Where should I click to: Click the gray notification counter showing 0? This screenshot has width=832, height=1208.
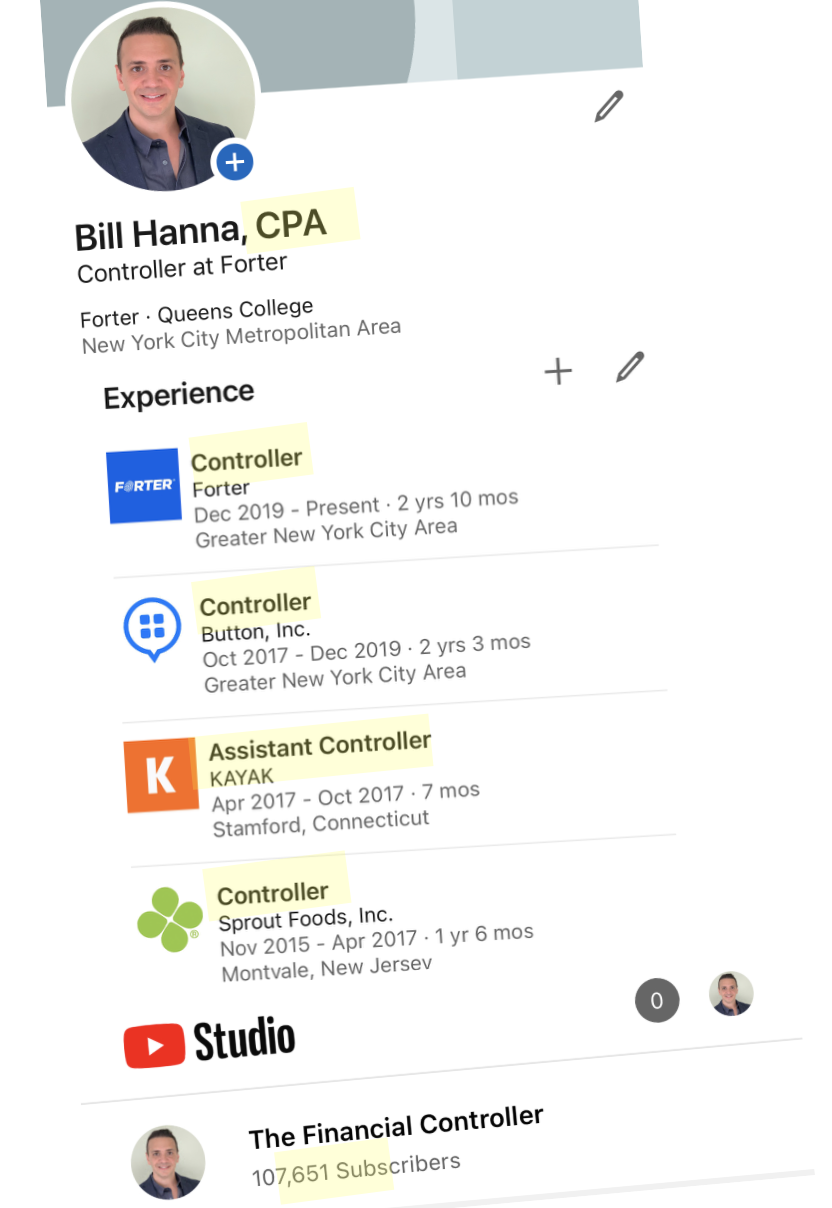(657, 1000)
